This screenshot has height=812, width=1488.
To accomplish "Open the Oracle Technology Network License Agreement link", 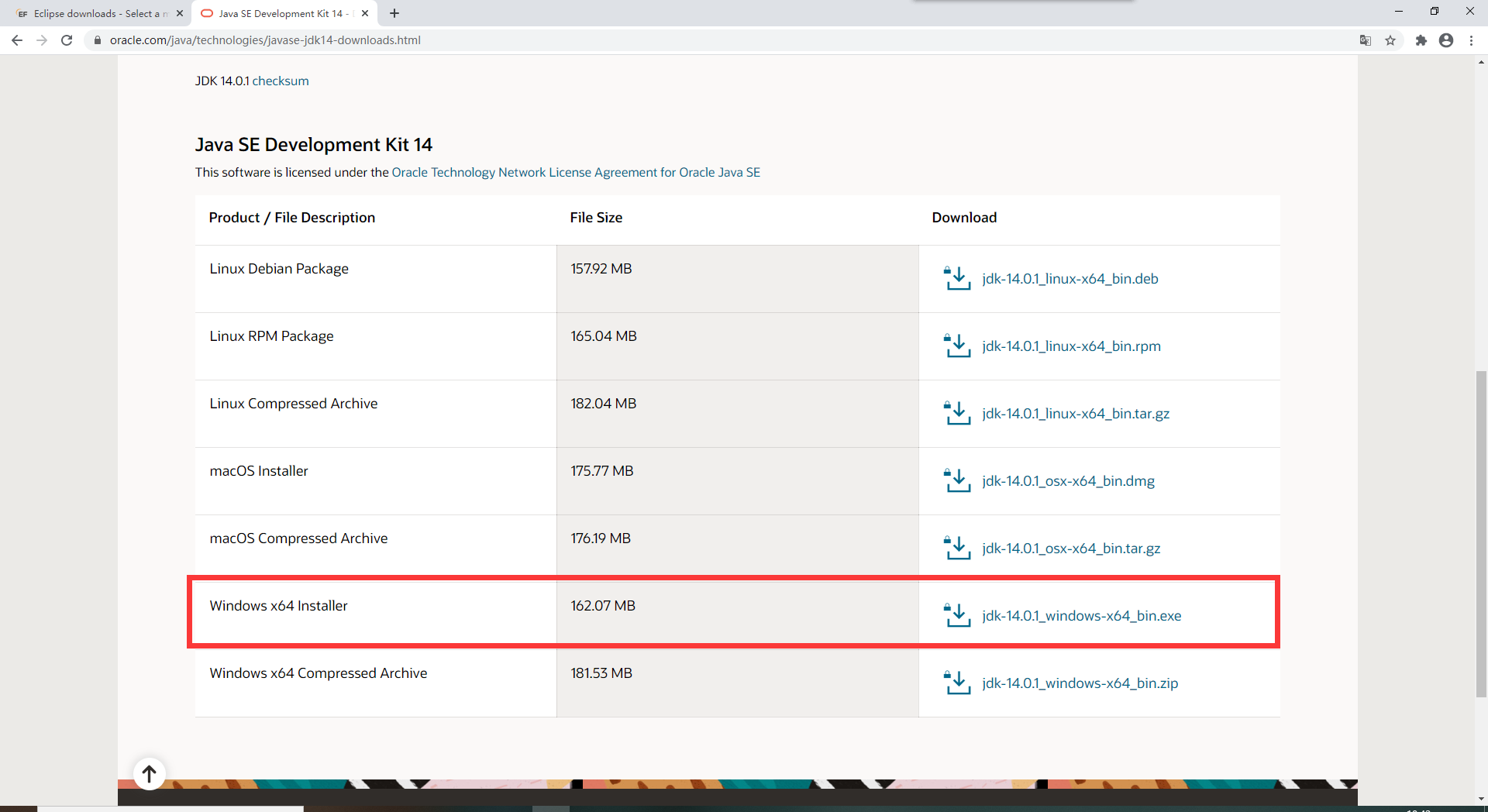I will pos(575,172).
